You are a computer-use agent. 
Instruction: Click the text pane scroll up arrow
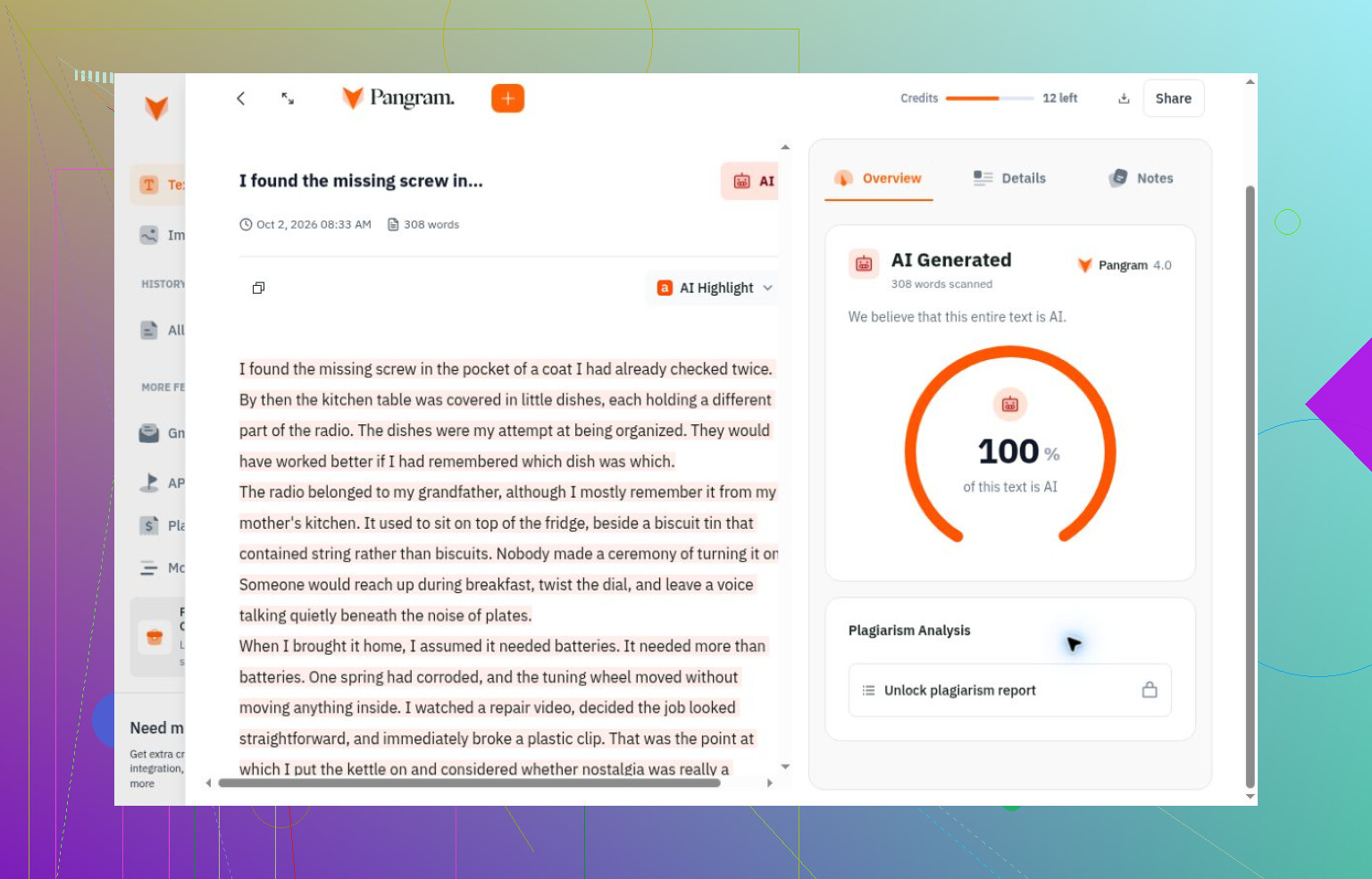pyautogui.click(x=785, y=146)
